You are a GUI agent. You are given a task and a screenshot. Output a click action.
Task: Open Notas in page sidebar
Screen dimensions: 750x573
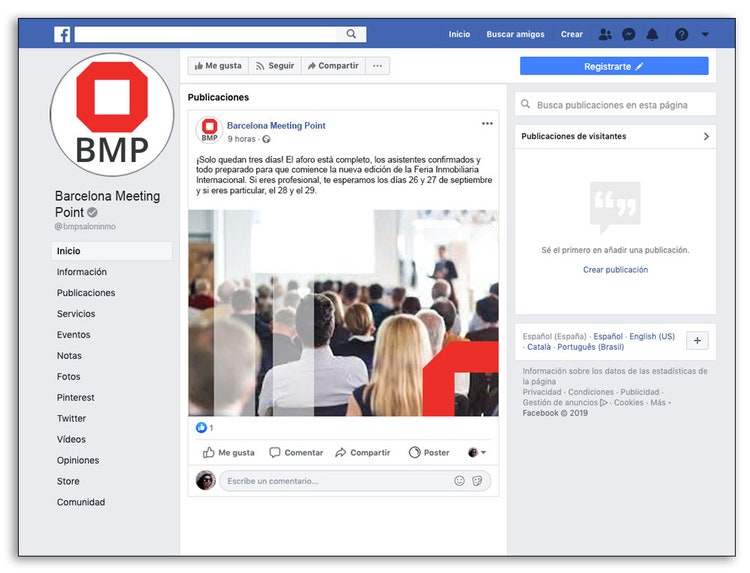(69, 356)
